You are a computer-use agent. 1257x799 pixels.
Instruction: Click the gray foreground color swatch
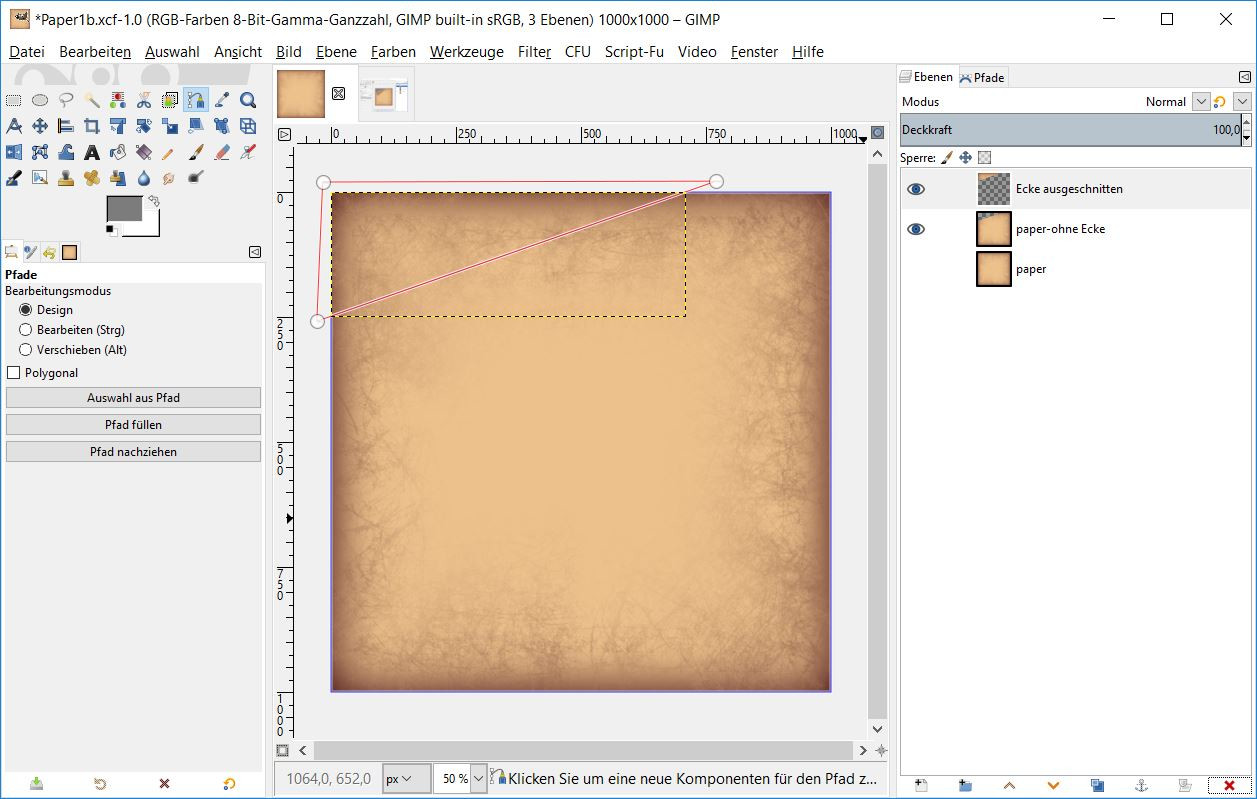point(124,209)
